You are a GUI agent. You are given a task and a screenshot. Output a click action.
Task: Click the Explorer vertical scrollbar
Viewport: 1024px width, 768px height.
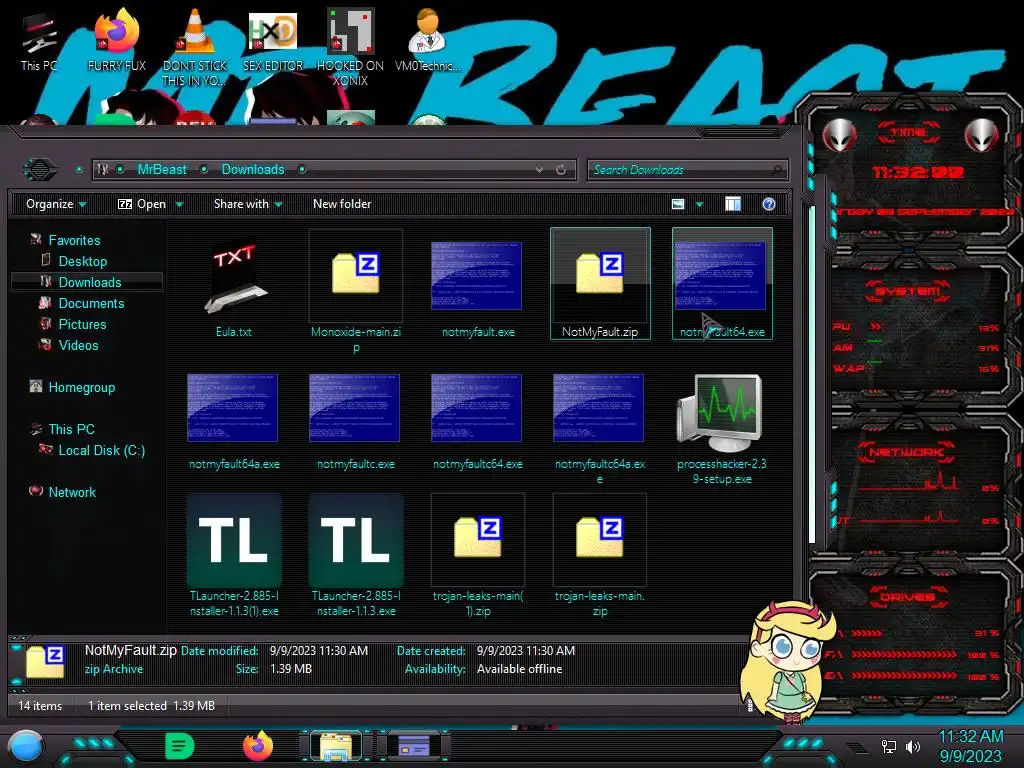point(812,375)
